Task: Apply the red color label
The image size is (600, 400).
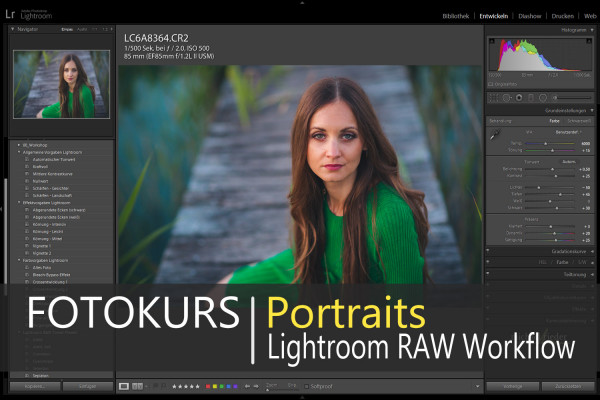Action: pos(208,387)
